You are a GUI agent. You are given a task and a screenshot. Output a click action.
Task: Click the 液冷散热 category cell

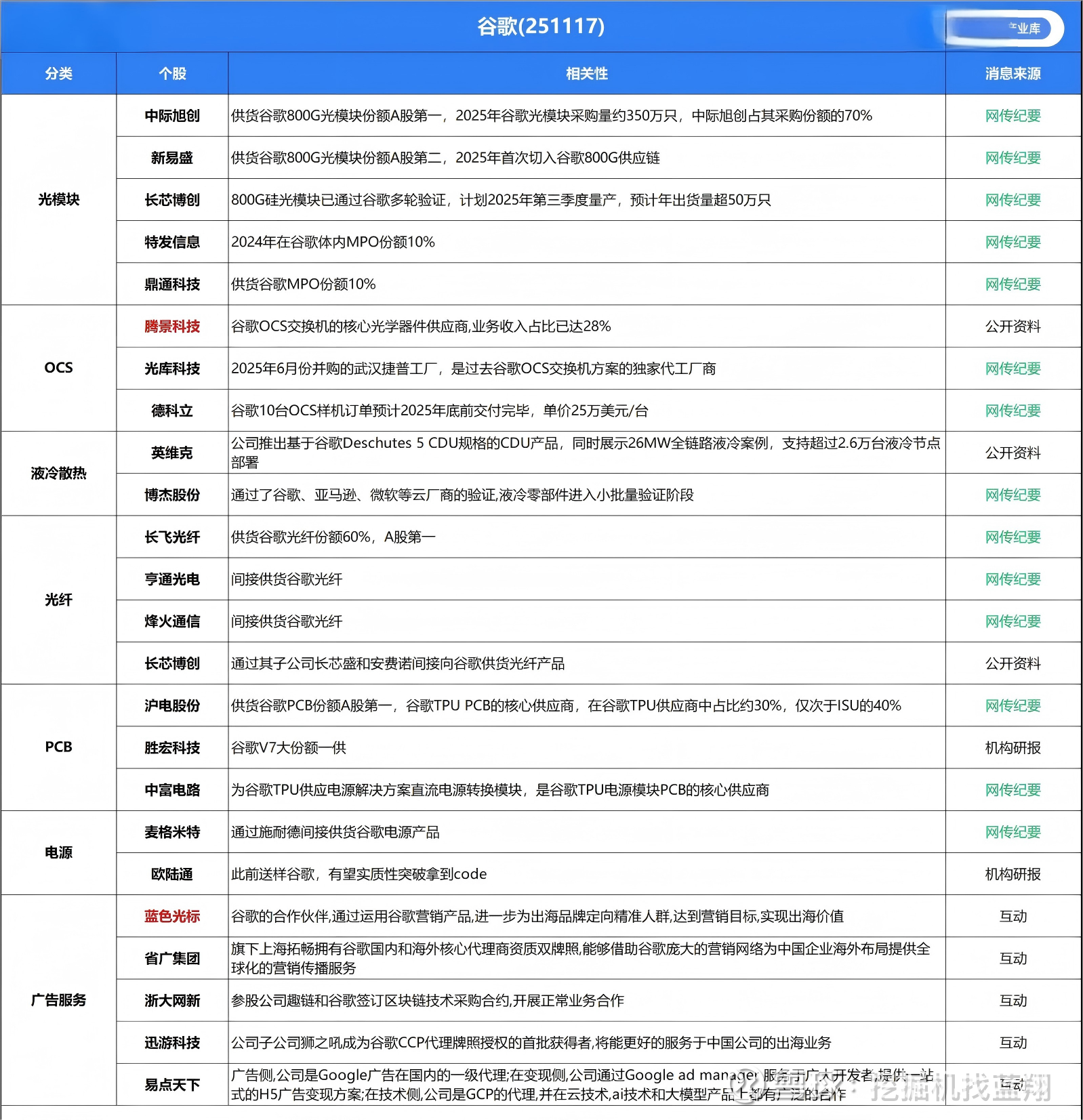[59, 474]
